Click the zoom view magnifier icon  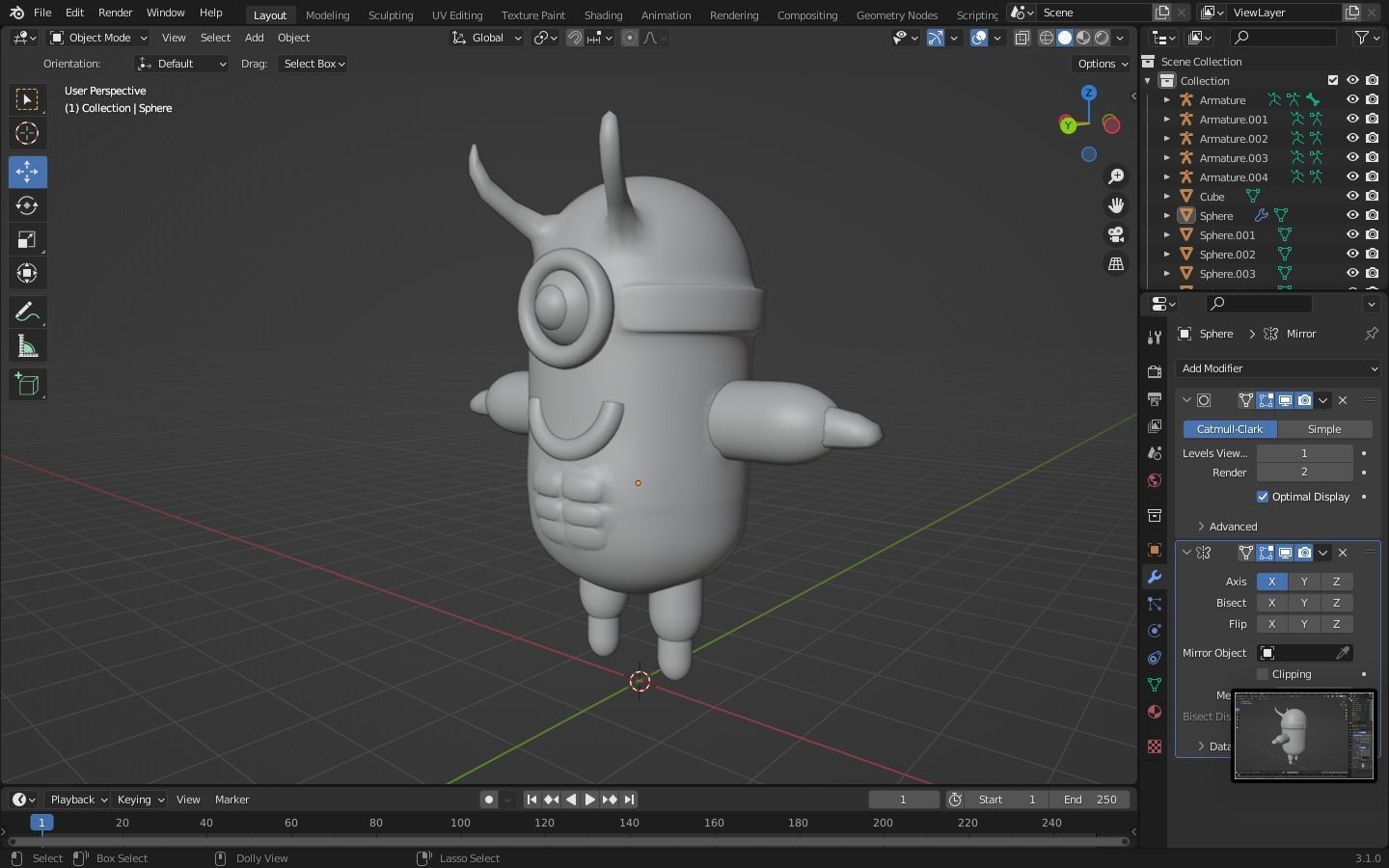point(1116,176)
